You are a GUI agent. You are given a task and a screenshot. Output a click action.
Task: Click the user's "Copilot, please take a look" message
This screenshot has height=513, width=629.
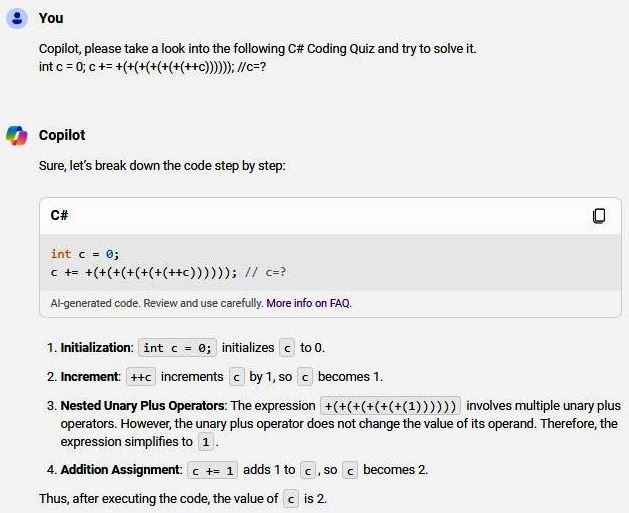coord(257,48)
